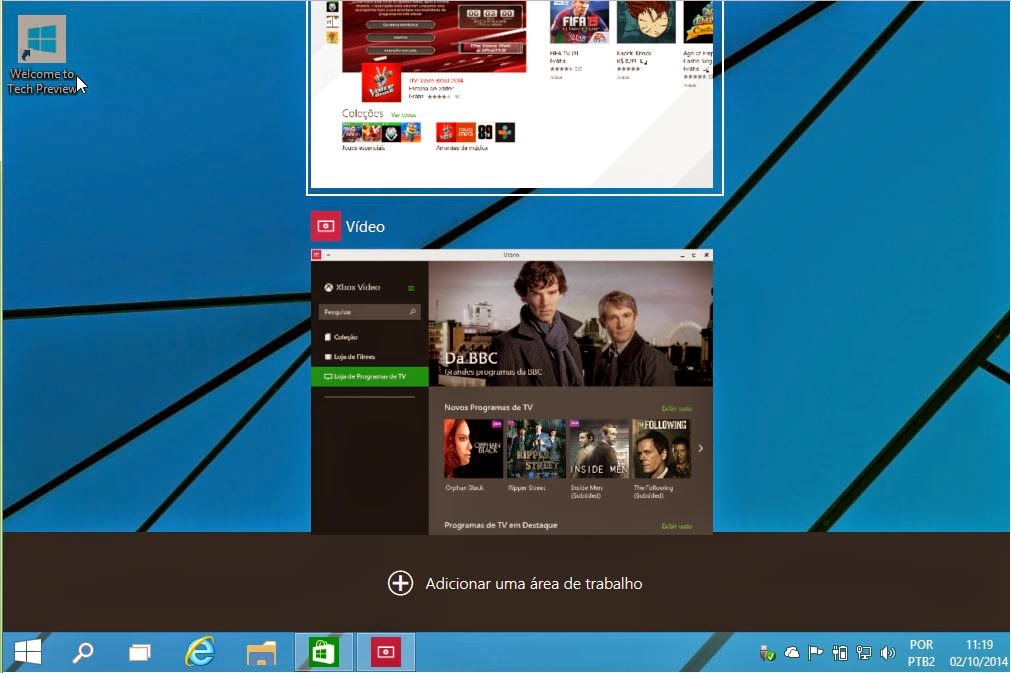Open the Start menu Windows logo
The width and height of the screenshot is (1011, 673).
[28, 652]
